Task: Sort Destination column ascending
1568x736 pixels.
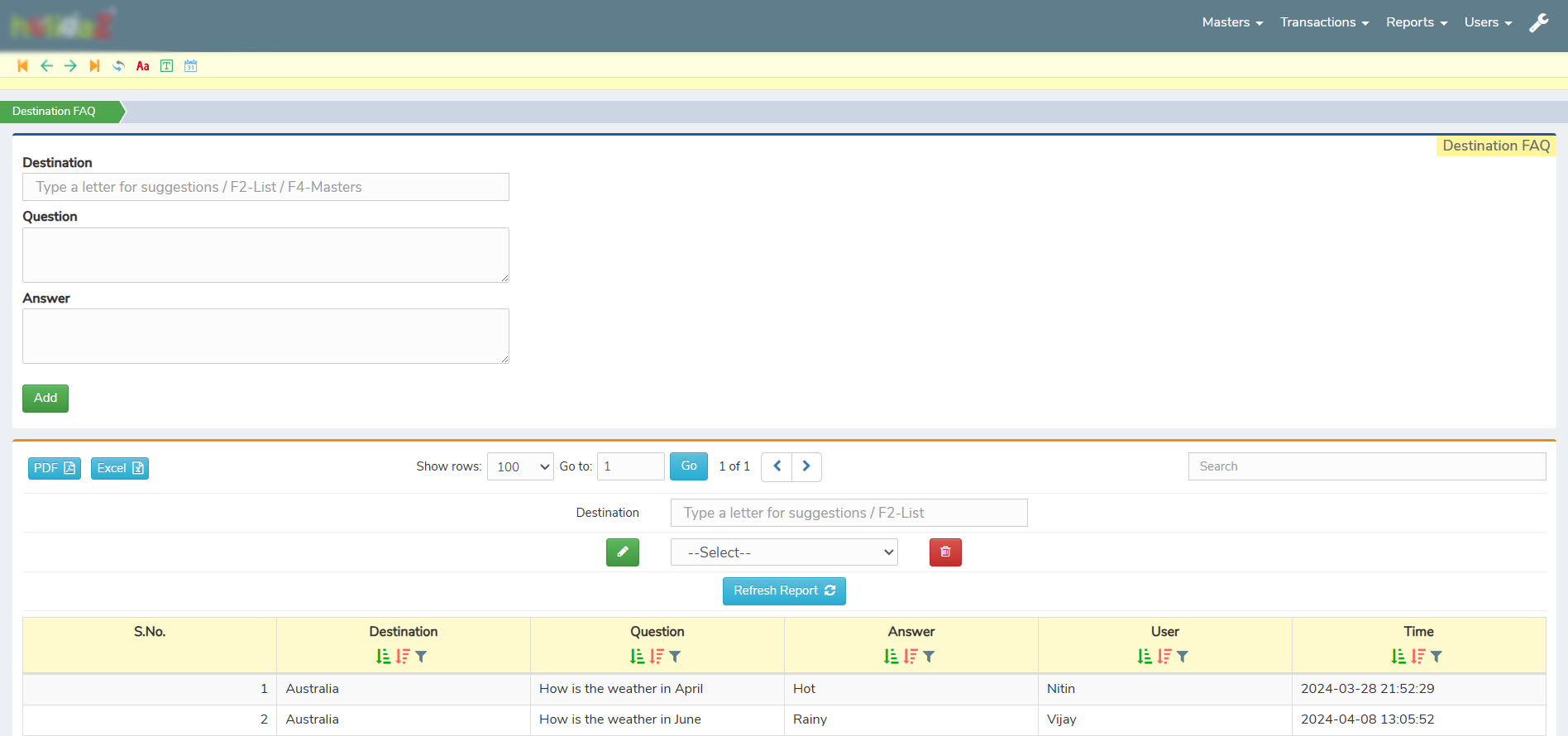Action: pos(383,657)
